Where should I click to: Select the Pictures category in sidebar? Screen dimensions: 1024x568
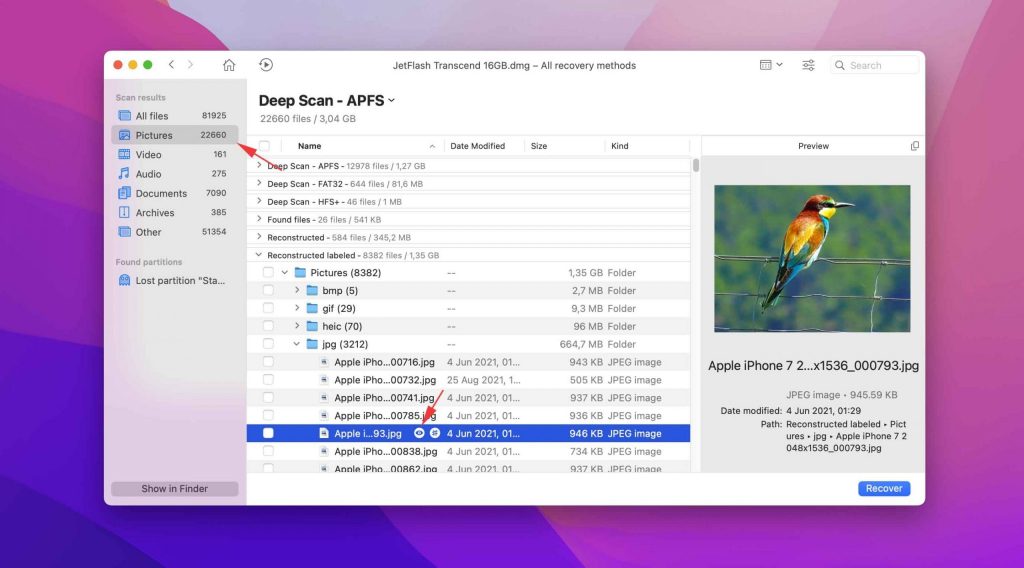pyautogui.click(x=174, y=135)
